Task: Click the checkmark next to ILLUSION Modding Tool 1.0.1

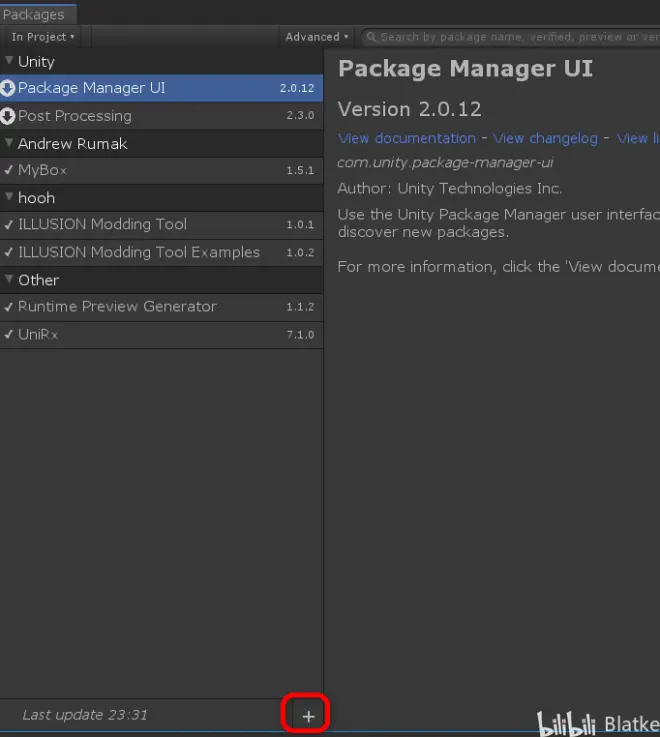Action: pos(8,225)
